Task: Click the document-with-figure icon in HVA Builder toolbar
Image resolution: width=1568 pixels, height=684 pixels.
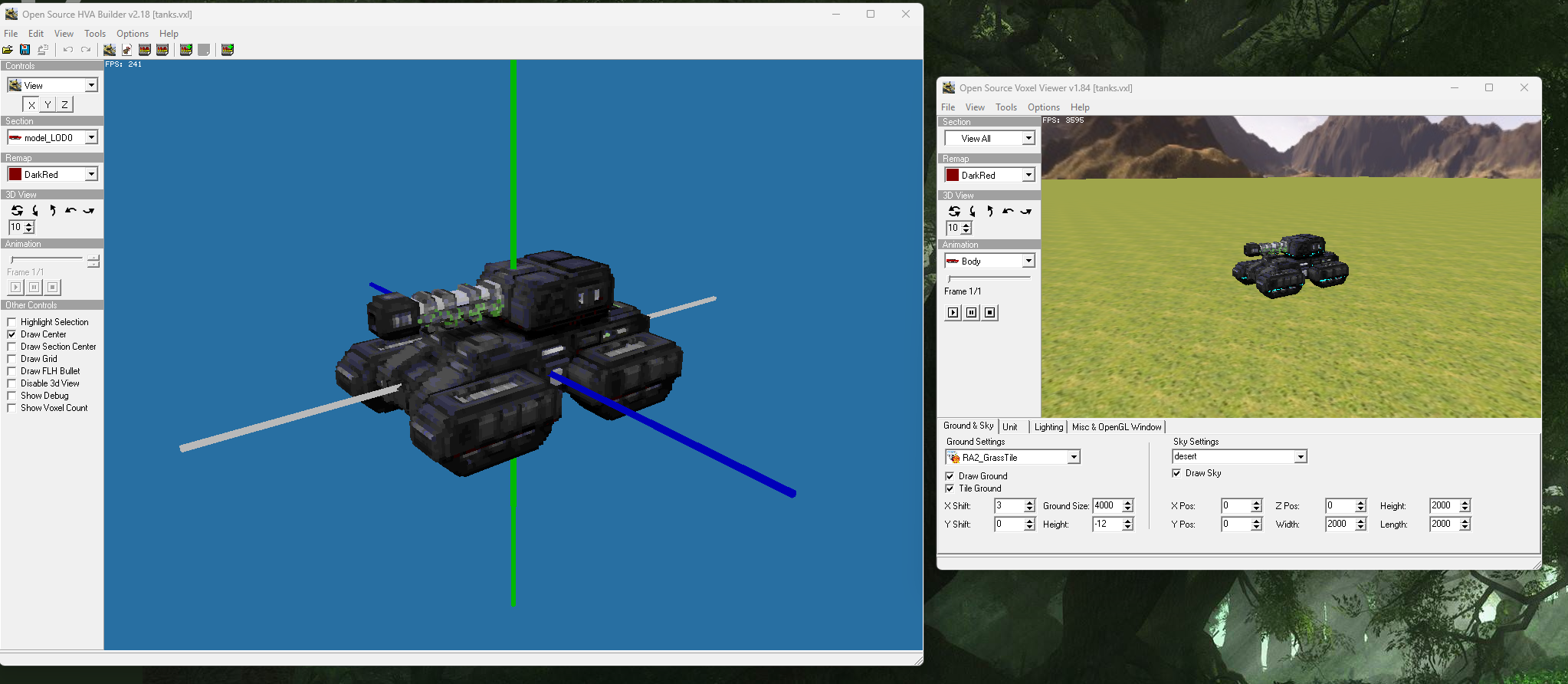Action: pyautogui.click(x=127, y=50)
